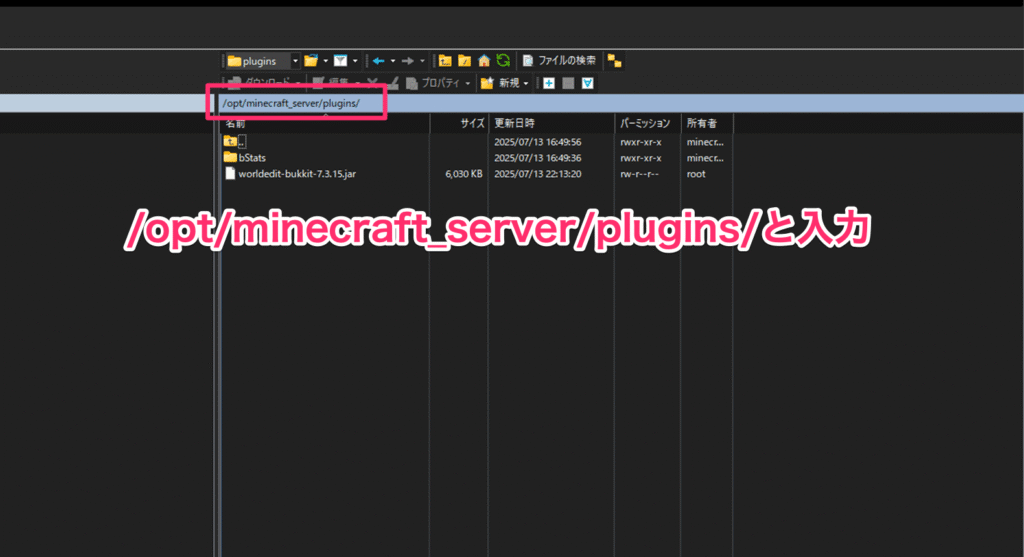Expand the 新規 dropdown arrow

[526, 83]
